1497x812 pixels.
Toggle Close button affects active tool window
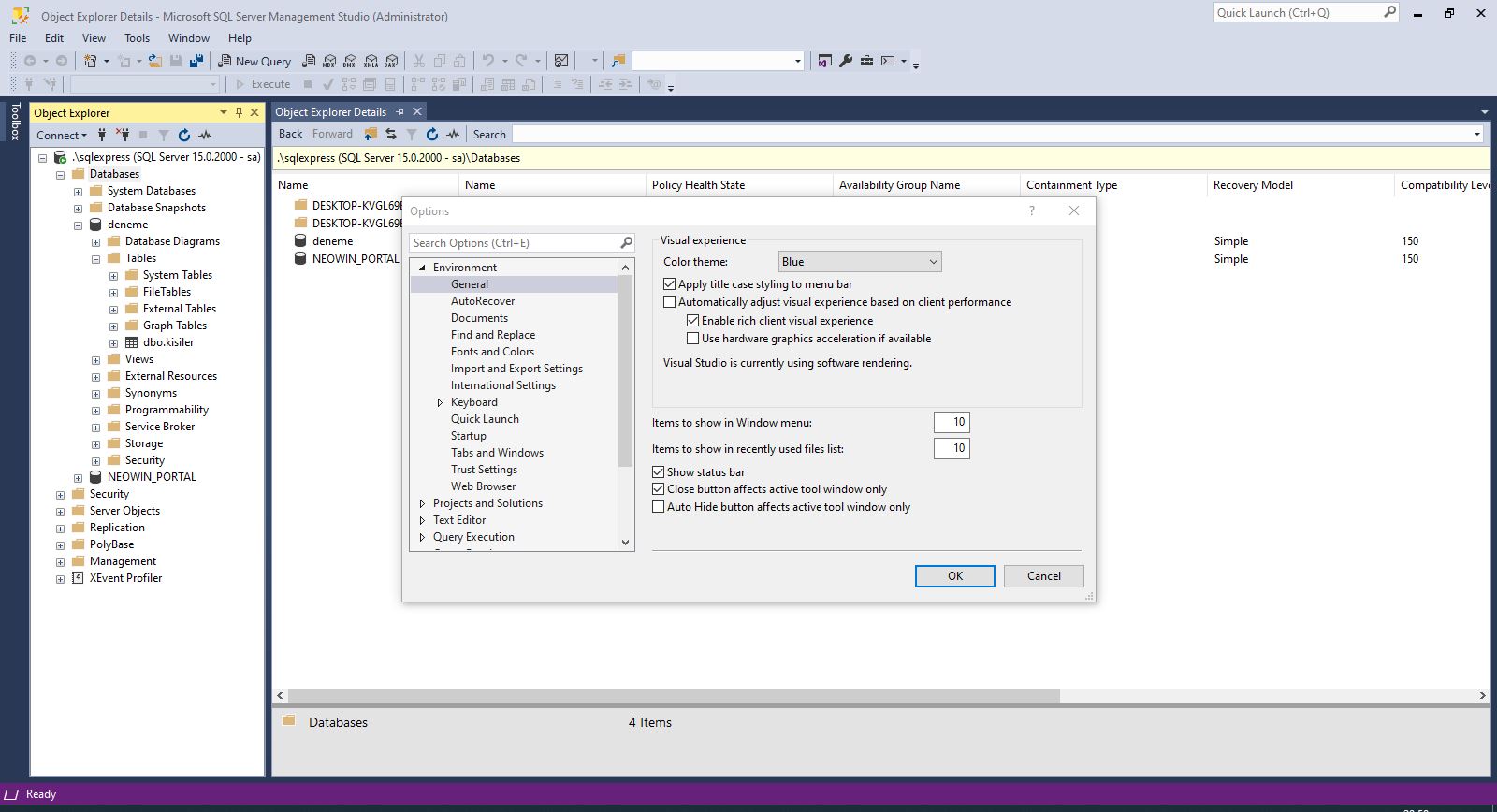click(x=659, y=489)
